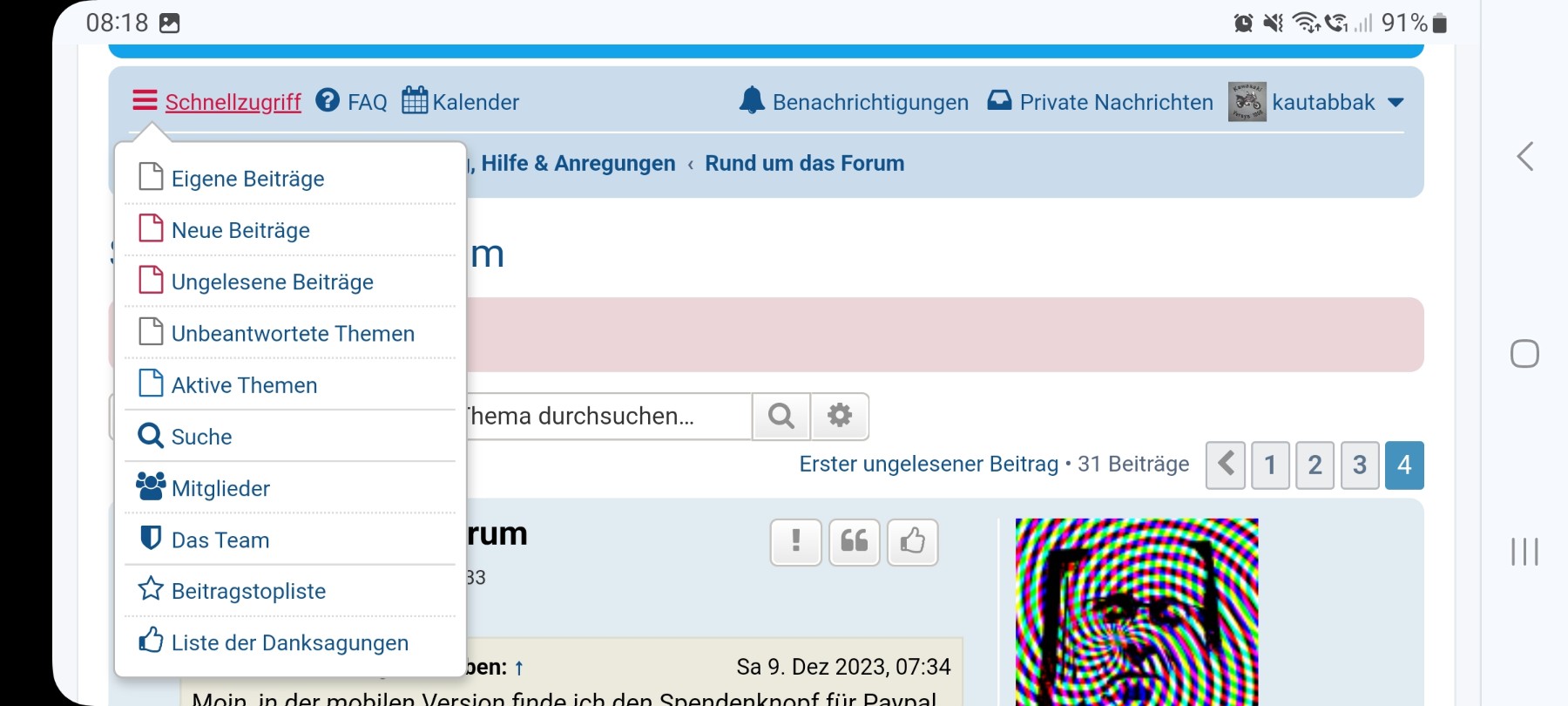
Task: Open Mitglieder list from the menu
Action: coord(220,488)
